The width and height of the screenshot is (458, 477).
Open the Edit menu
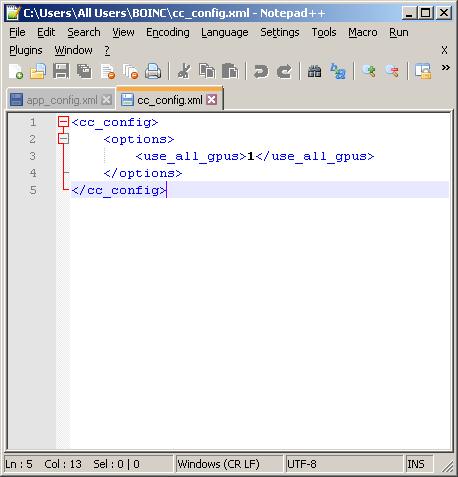[46, 32]
